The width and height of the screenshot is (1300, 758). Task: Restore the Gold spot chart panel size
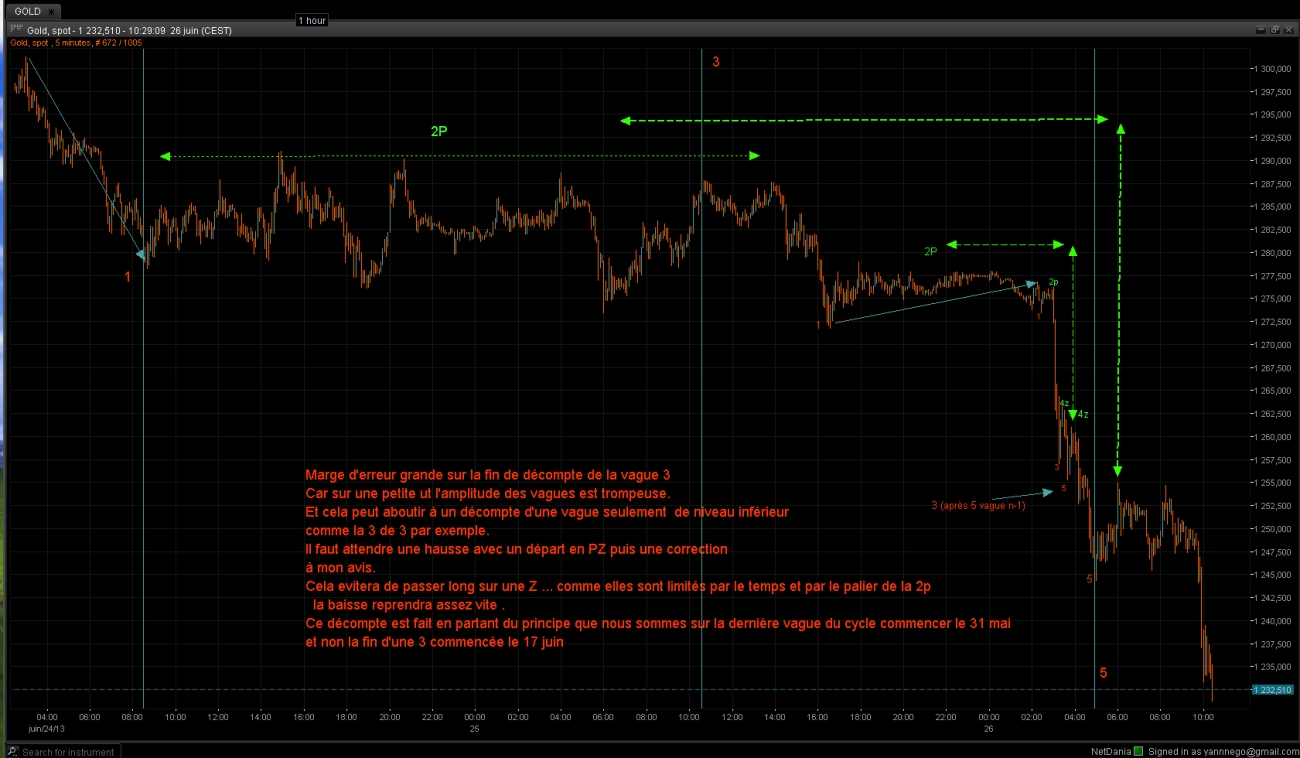click(x=1274, y=30)
